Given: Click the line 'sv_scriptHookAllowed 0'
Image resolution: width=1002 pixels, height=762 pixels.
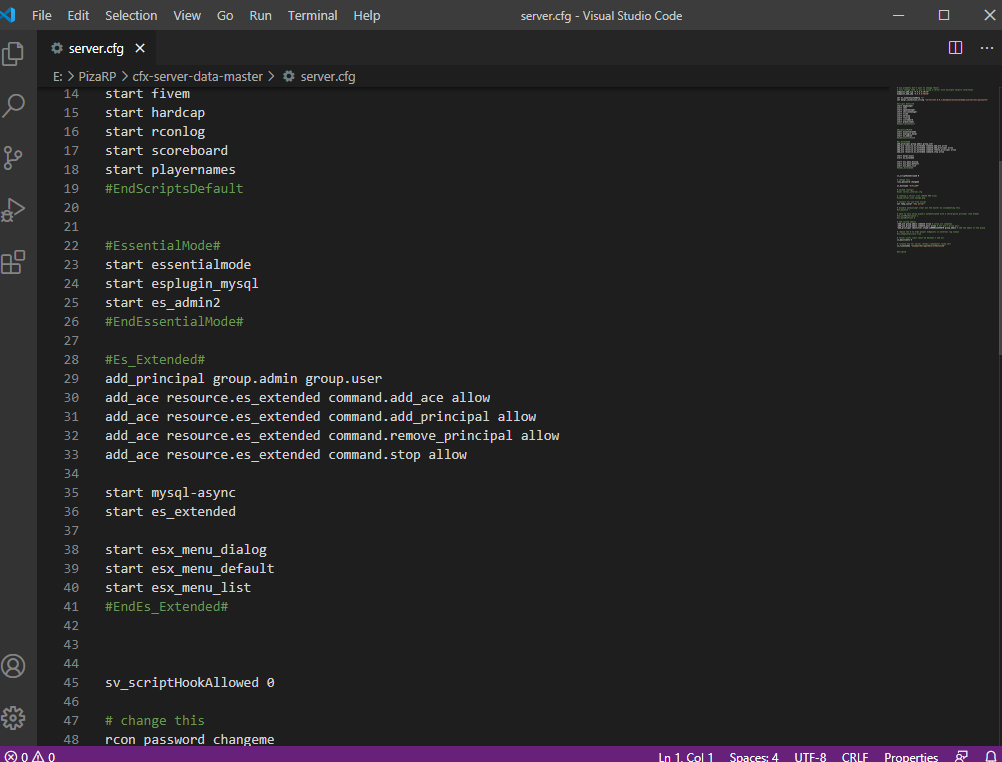Looking at the screenshot, I should coord(190,683).
